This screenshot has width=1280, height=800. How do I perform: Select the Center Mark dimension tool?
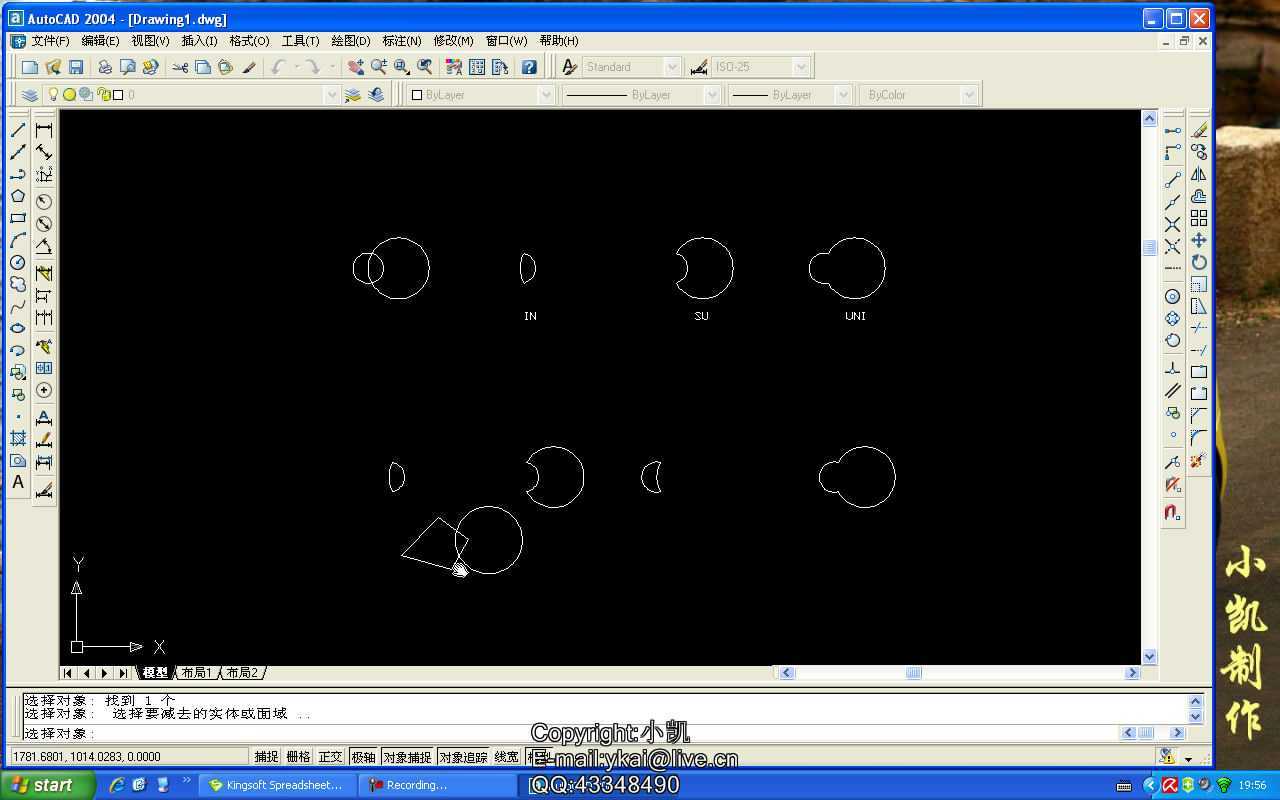[44, 390]
